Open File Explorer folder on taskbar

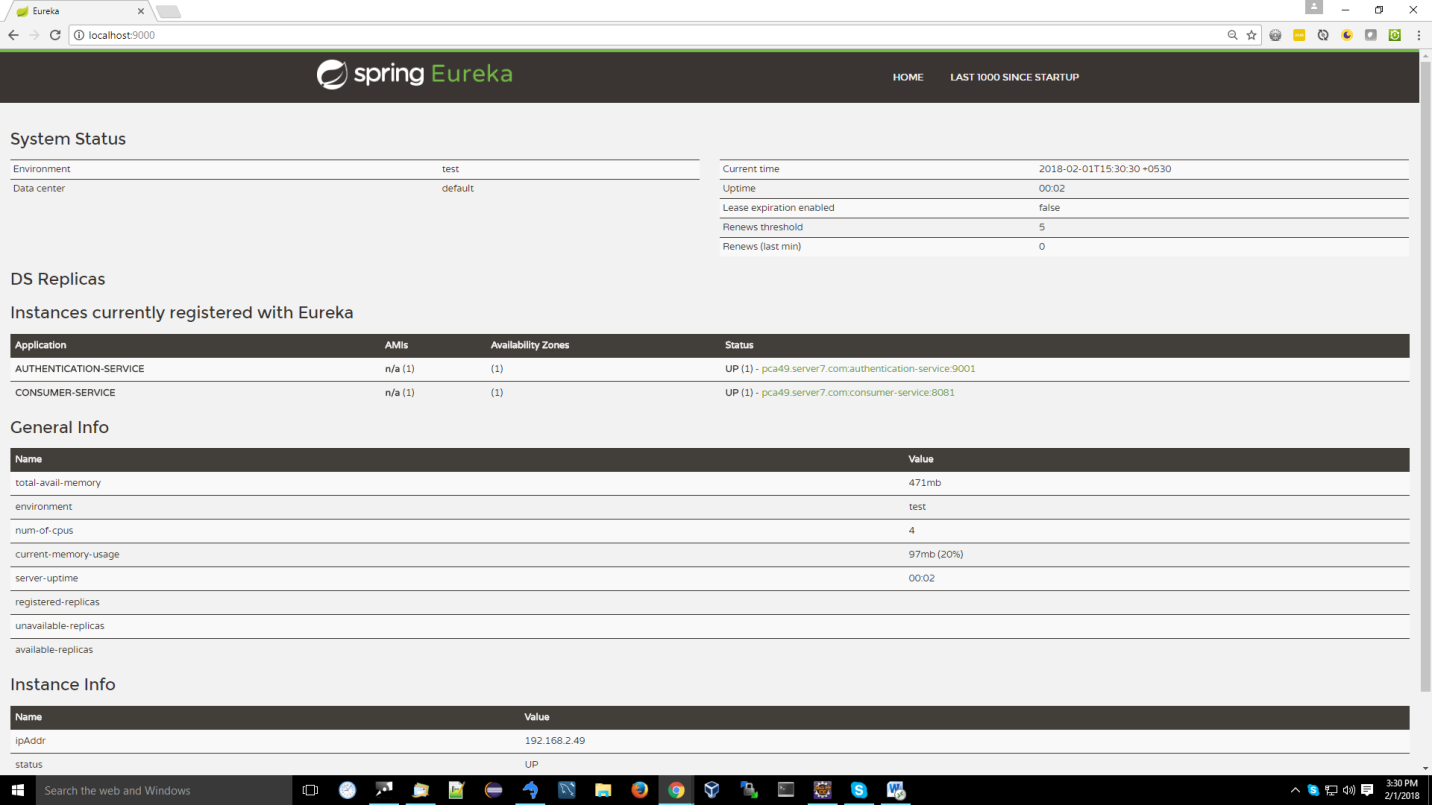pos(603,790)
